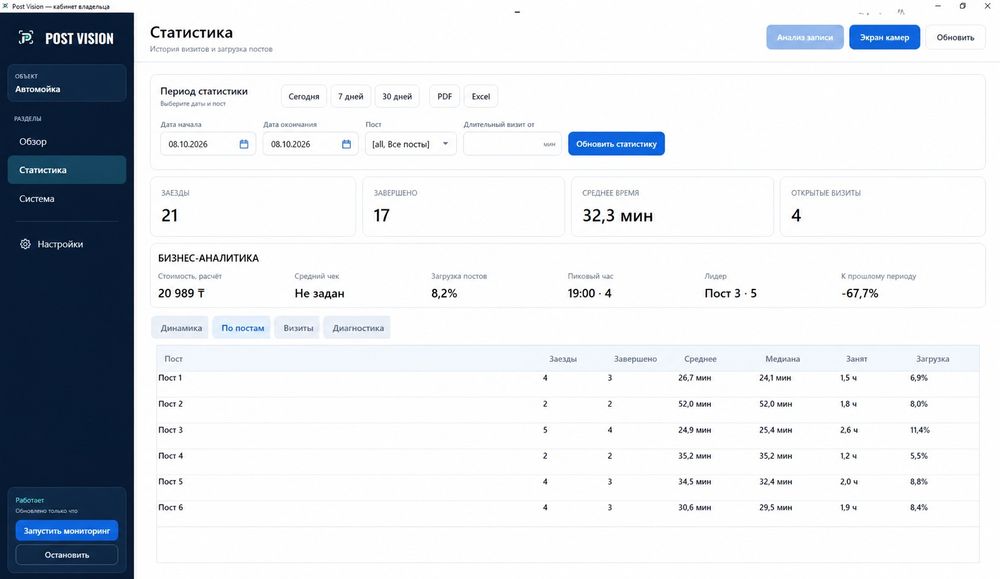Image resolution: width=1000 pixels, height=579 pixels.
Task: Export statistics as PDF
Action: (445, 96)
